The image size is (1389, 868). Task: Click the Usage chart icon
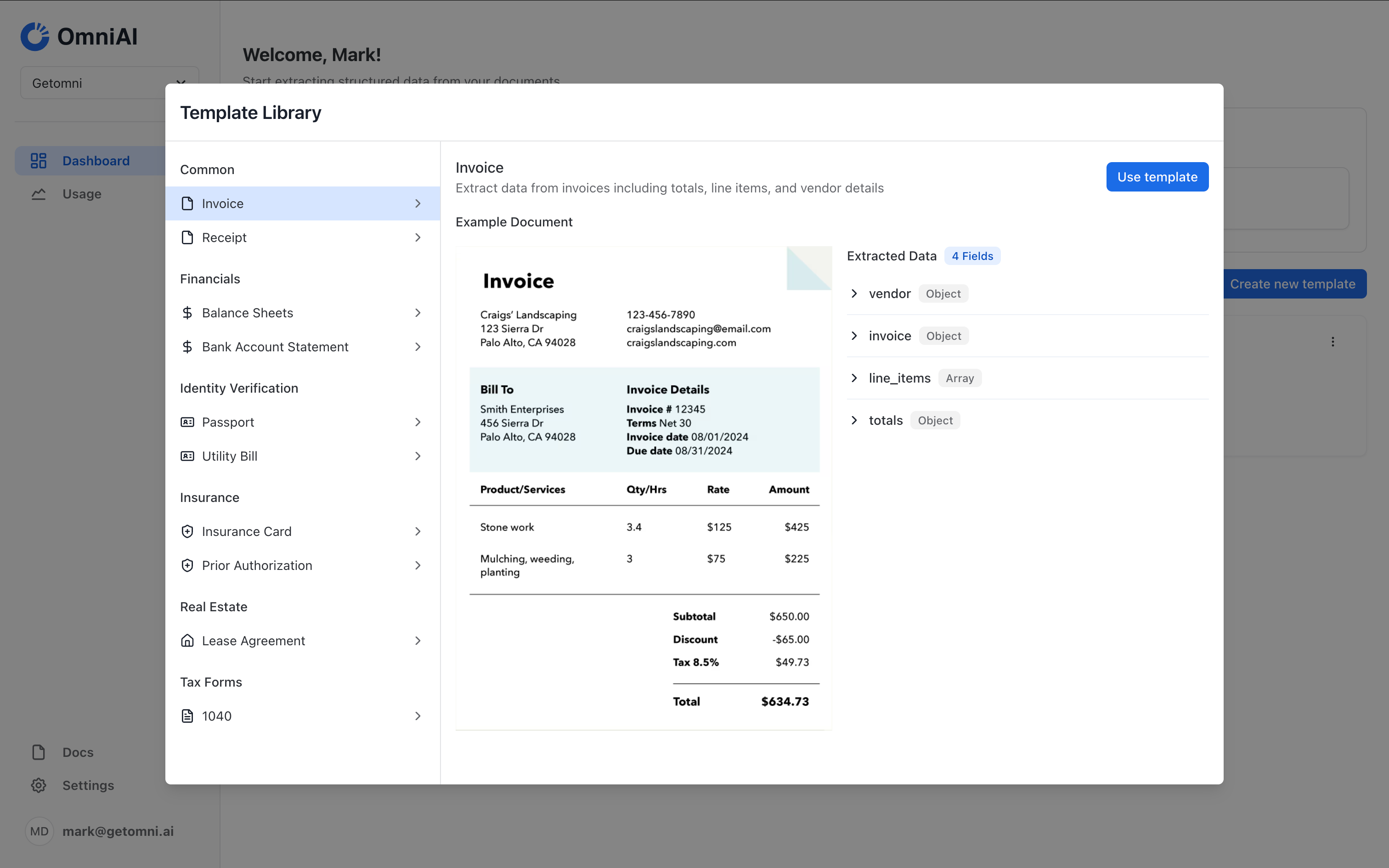[38, 194]
